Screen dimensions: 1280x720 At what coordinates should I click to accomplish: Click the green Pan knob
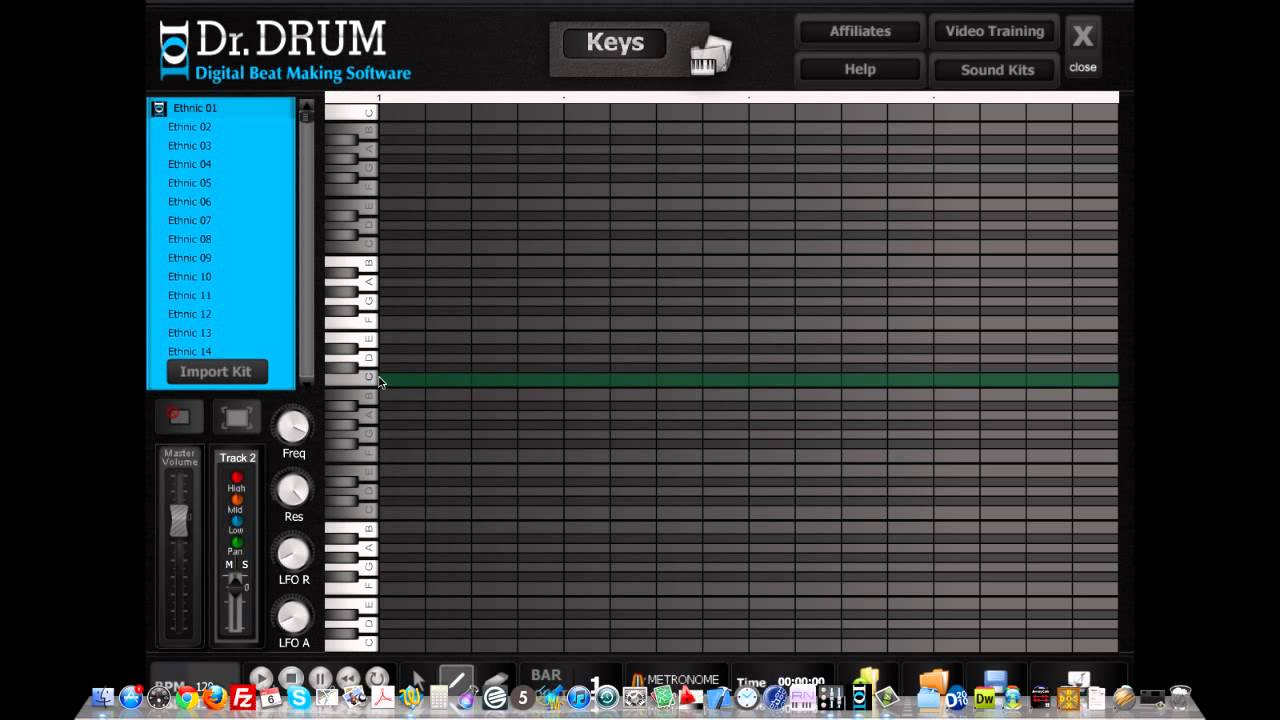(x=237, y=542)
